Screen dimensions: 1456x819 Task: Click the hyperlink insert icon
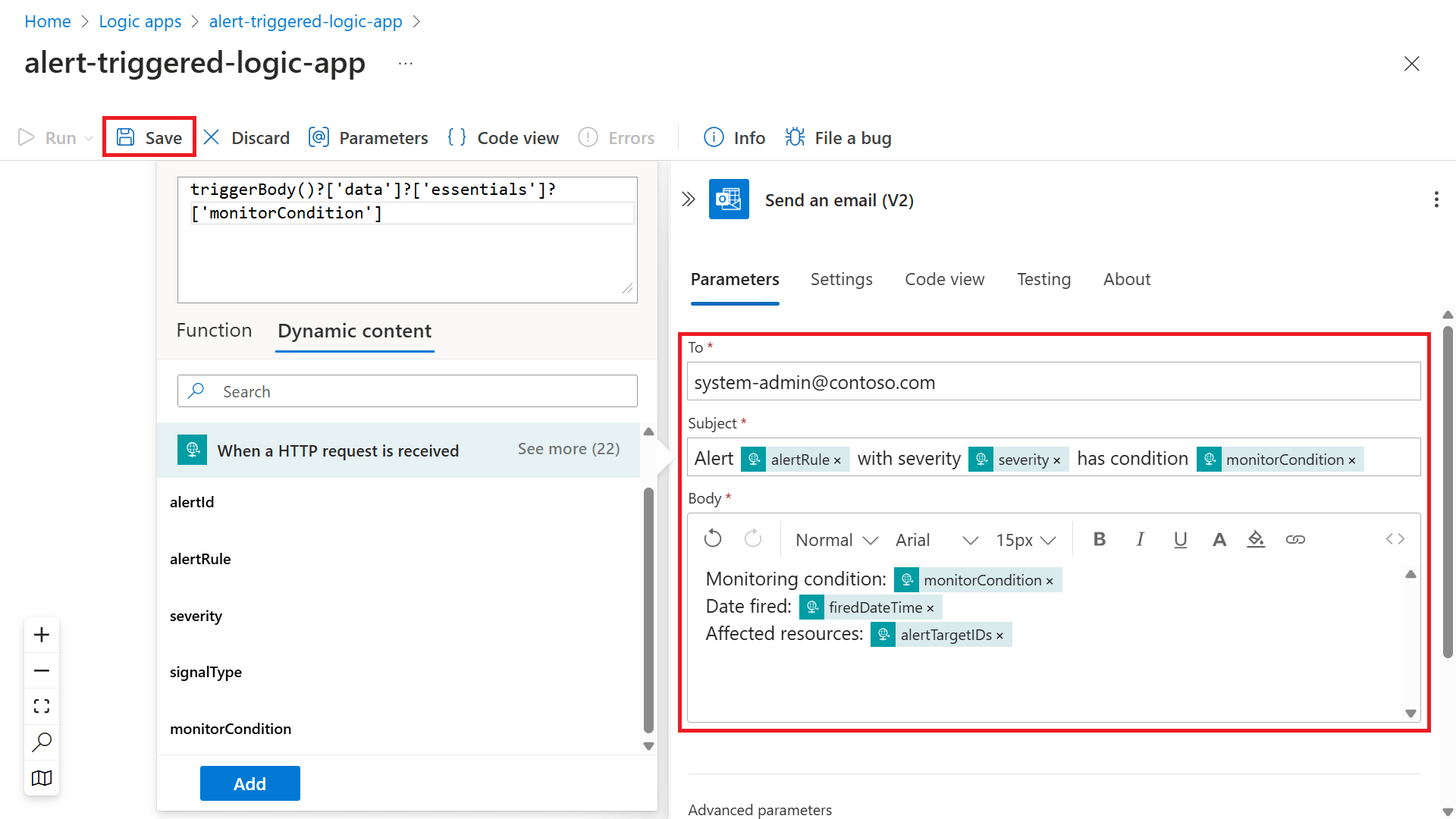point(1296,539)
